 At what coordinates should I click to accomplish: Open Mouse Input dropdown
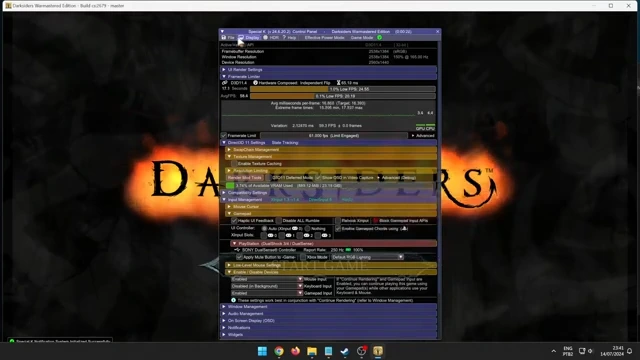coord(267,279)
